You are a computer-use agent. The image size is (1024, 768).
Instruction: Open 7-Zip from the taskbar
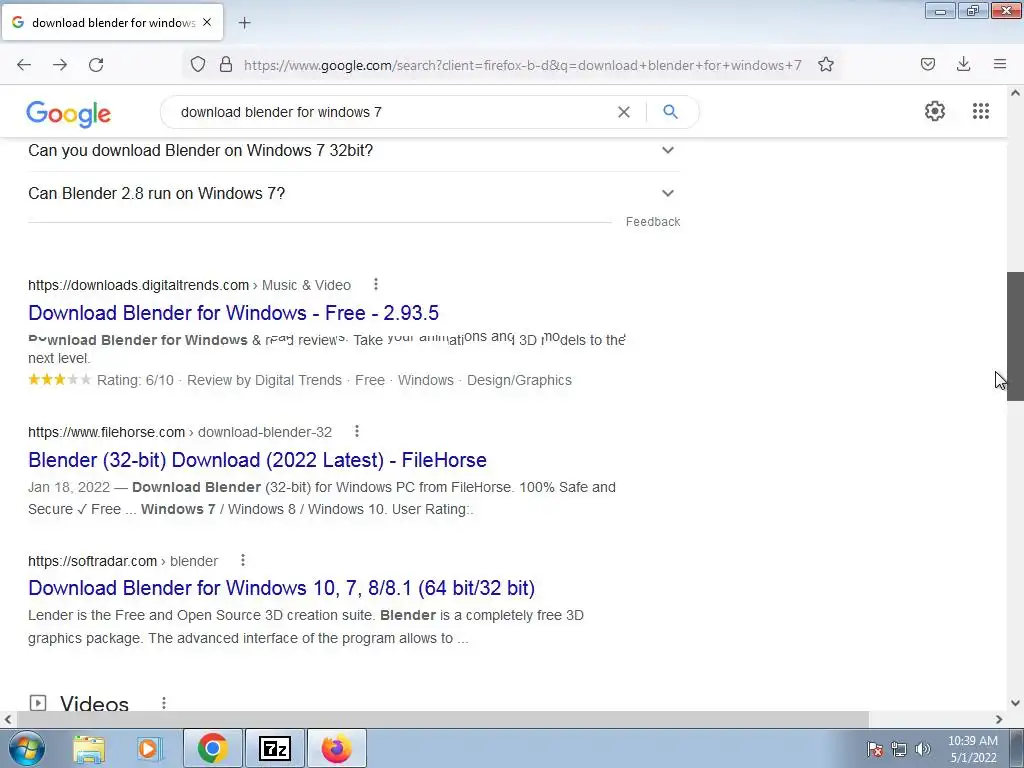click(x=274, y=748)
